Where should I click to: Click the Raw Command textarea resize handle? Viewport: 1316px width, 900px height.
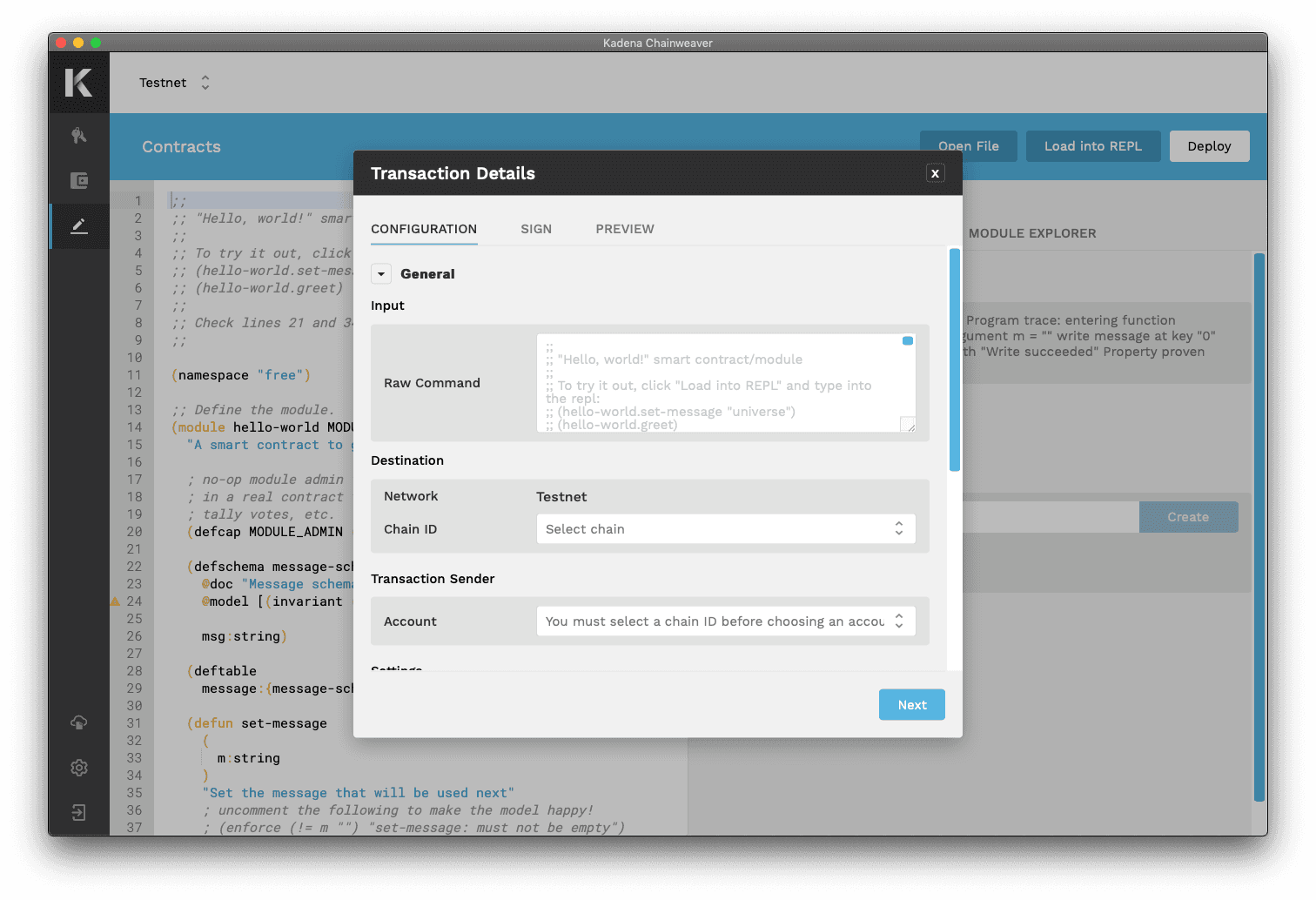coord(908,425)
